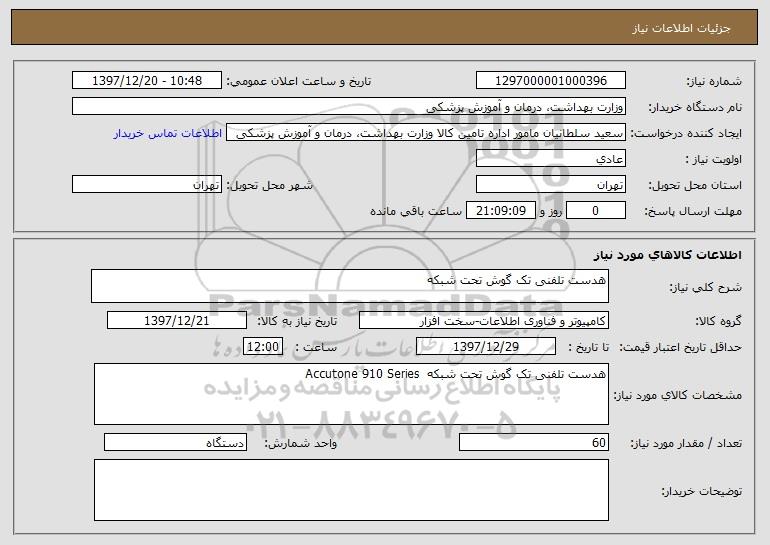Click the تاریخ نیاز به کالا field 1397/12/21
Viewport: 770px width, 545px height.
[x=177, y=321]
